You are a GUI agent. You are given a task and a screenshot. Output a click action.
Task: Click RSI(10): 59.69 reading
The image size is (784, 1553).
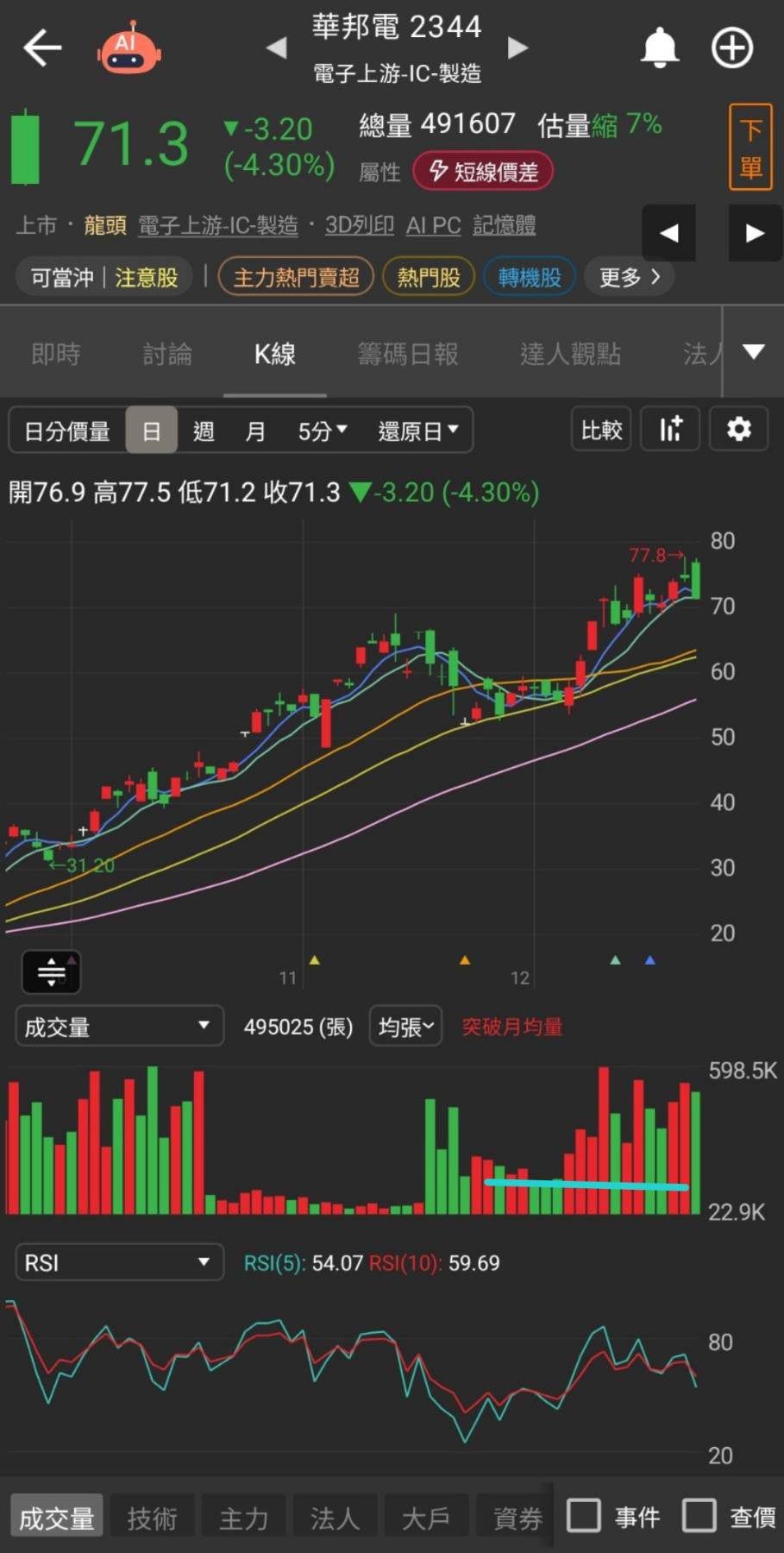(x=434, y=1263)
